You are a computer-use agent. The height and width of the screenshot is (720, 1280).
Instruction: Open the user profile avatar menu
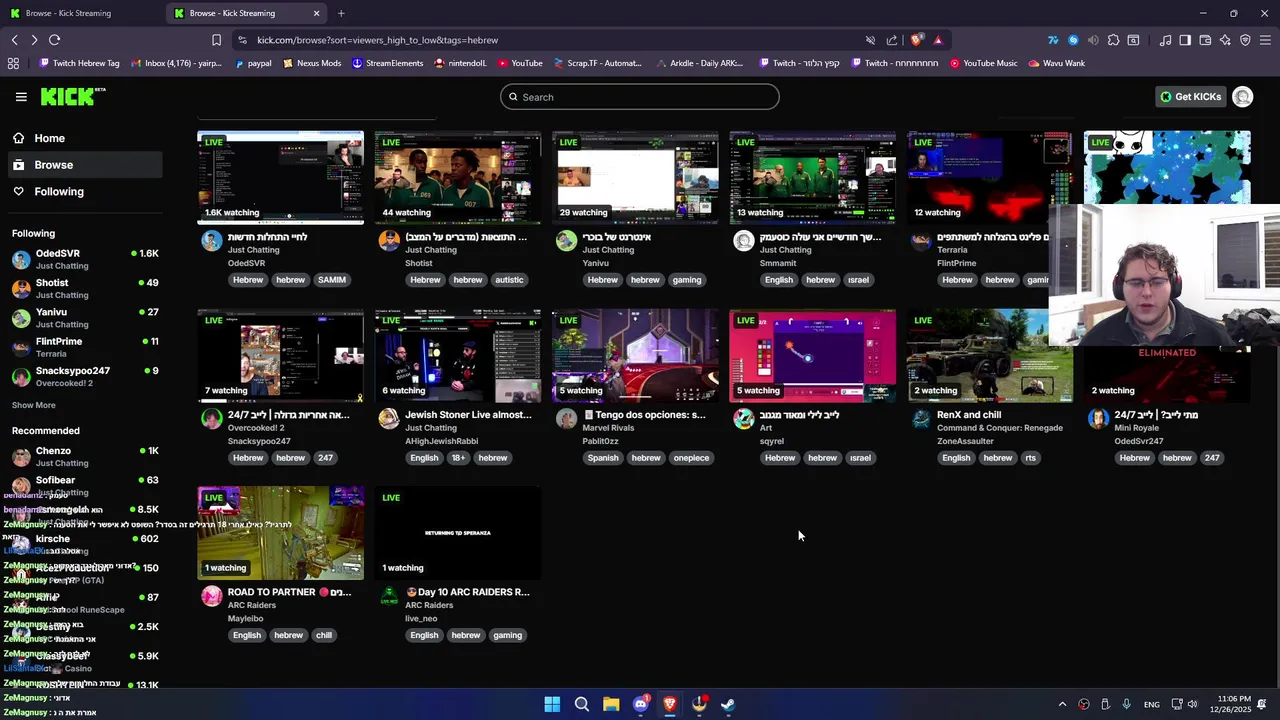click(x=1242, y=97)
